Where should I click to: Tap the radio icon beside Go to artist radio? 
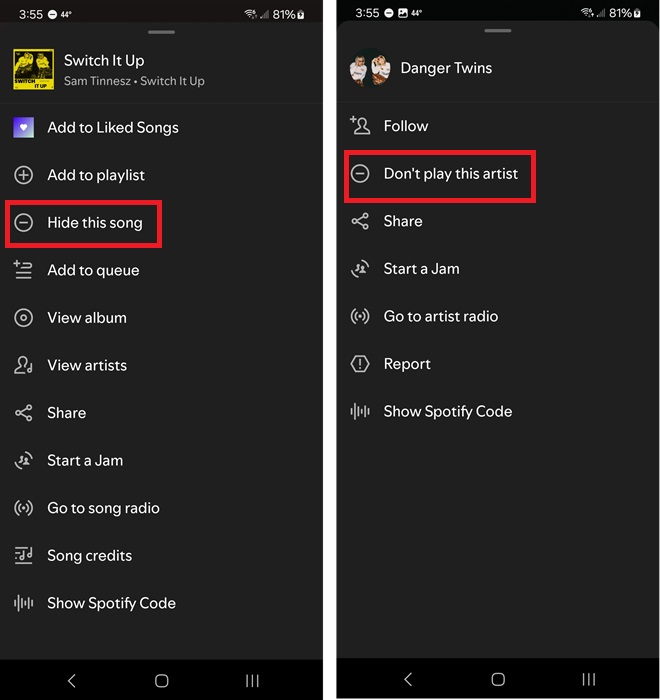360,316
